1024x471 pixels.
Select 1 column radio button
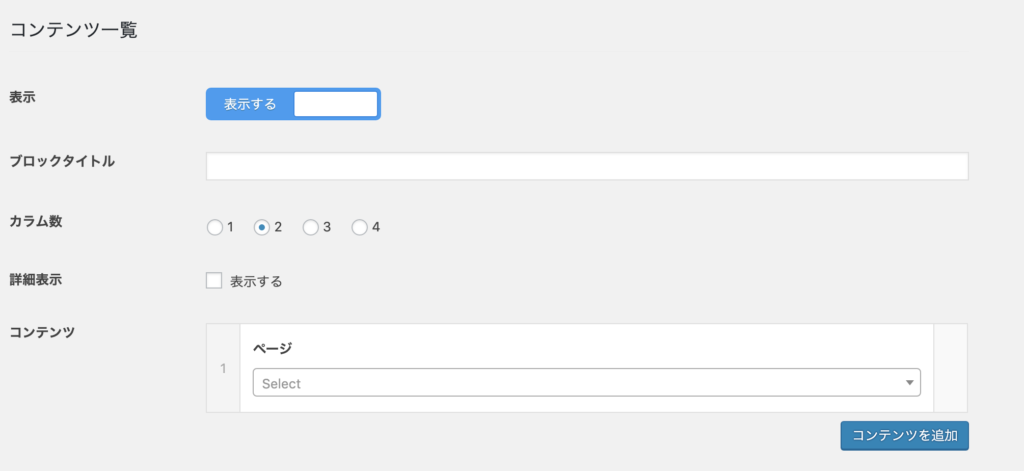[214, 227]
